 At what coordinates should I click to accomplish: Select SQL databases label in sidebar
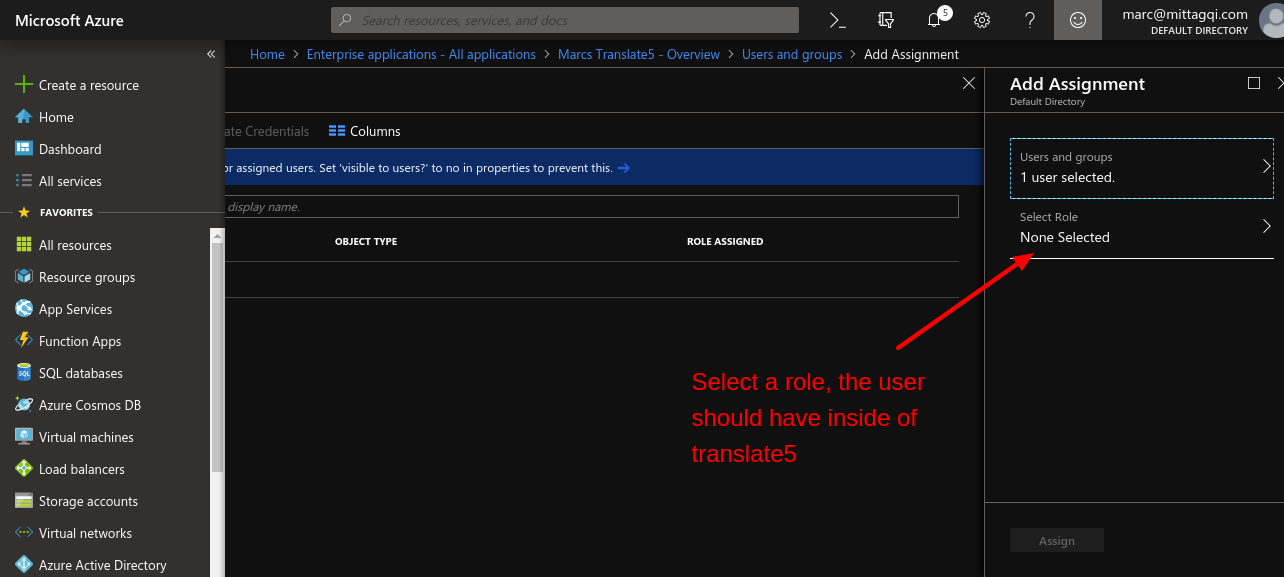click(81, 373)
